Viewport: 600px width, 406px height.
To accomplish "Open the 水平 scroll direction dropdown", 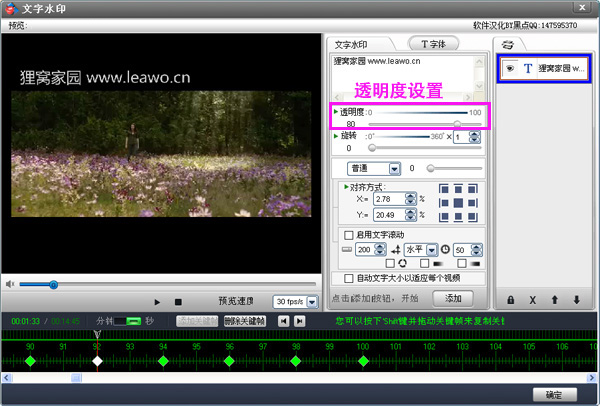I will pos(432,249).
